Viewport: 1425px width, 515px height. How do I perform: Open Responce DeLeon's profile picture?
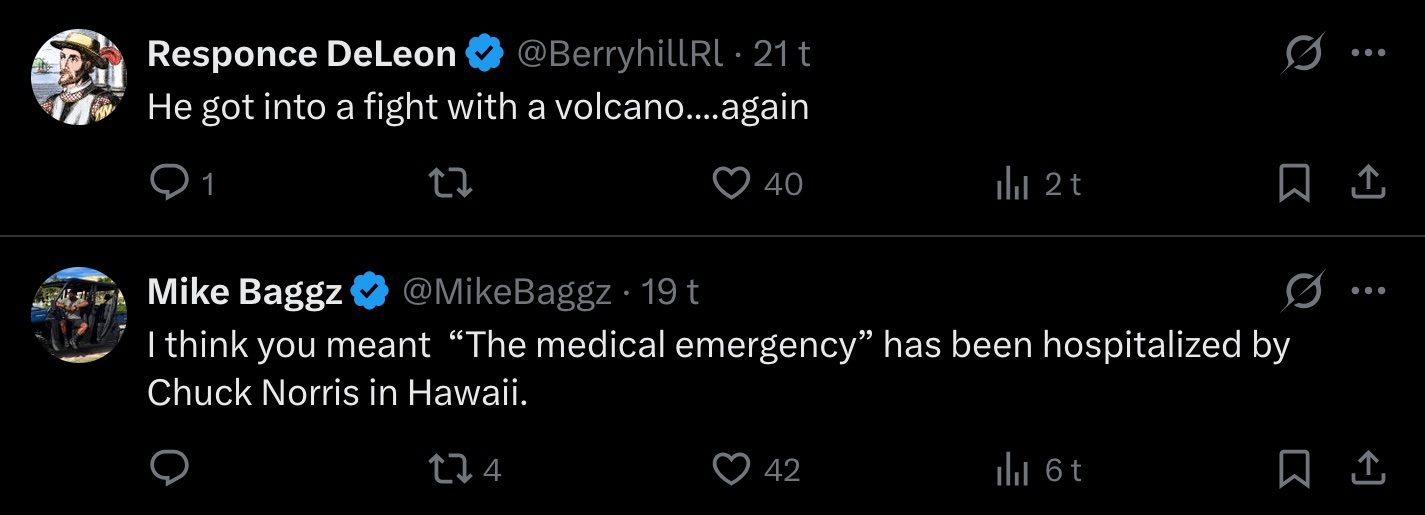click(80, 77)
